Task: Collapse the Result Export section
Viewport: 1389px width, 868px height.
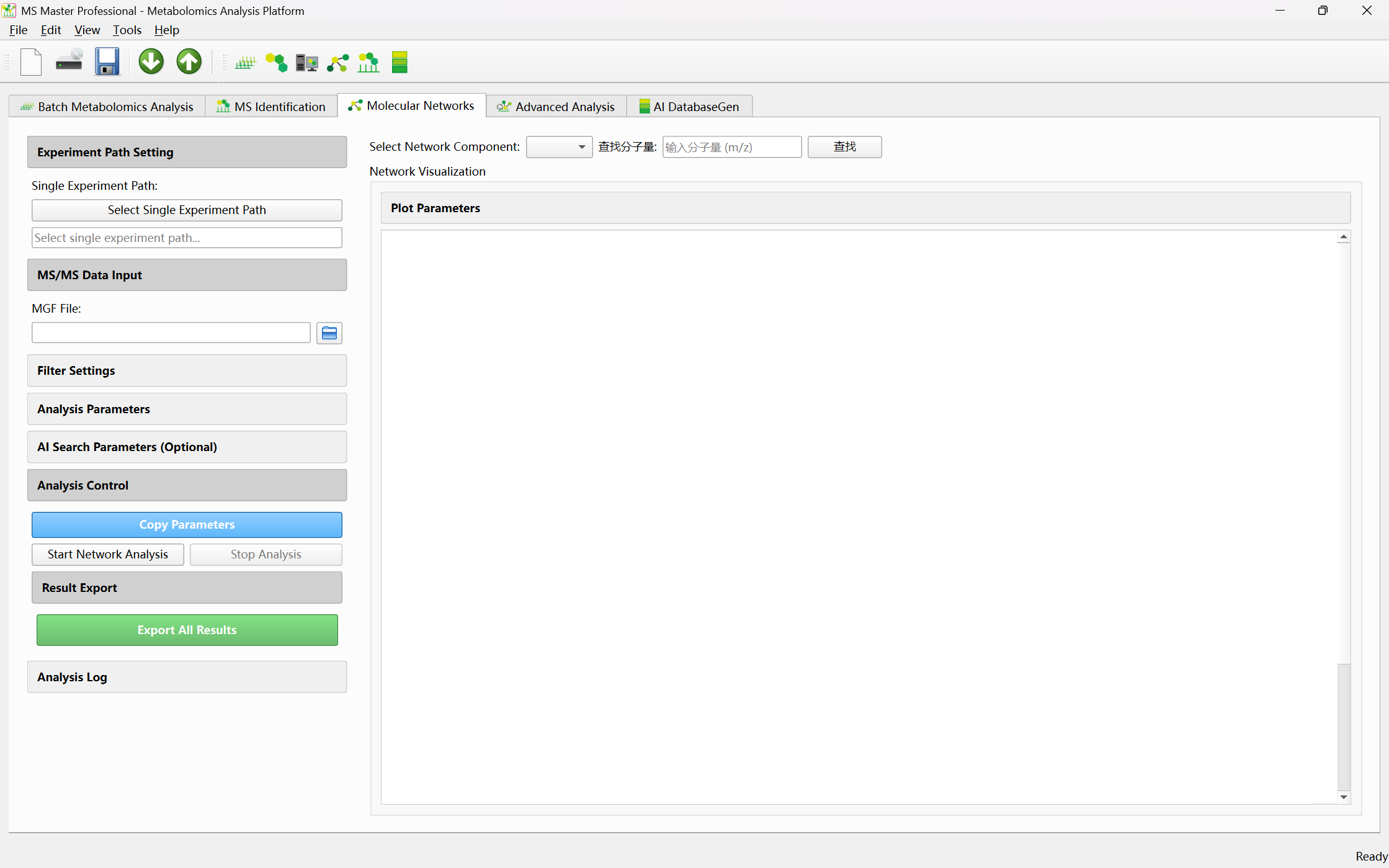Action: 187,588
